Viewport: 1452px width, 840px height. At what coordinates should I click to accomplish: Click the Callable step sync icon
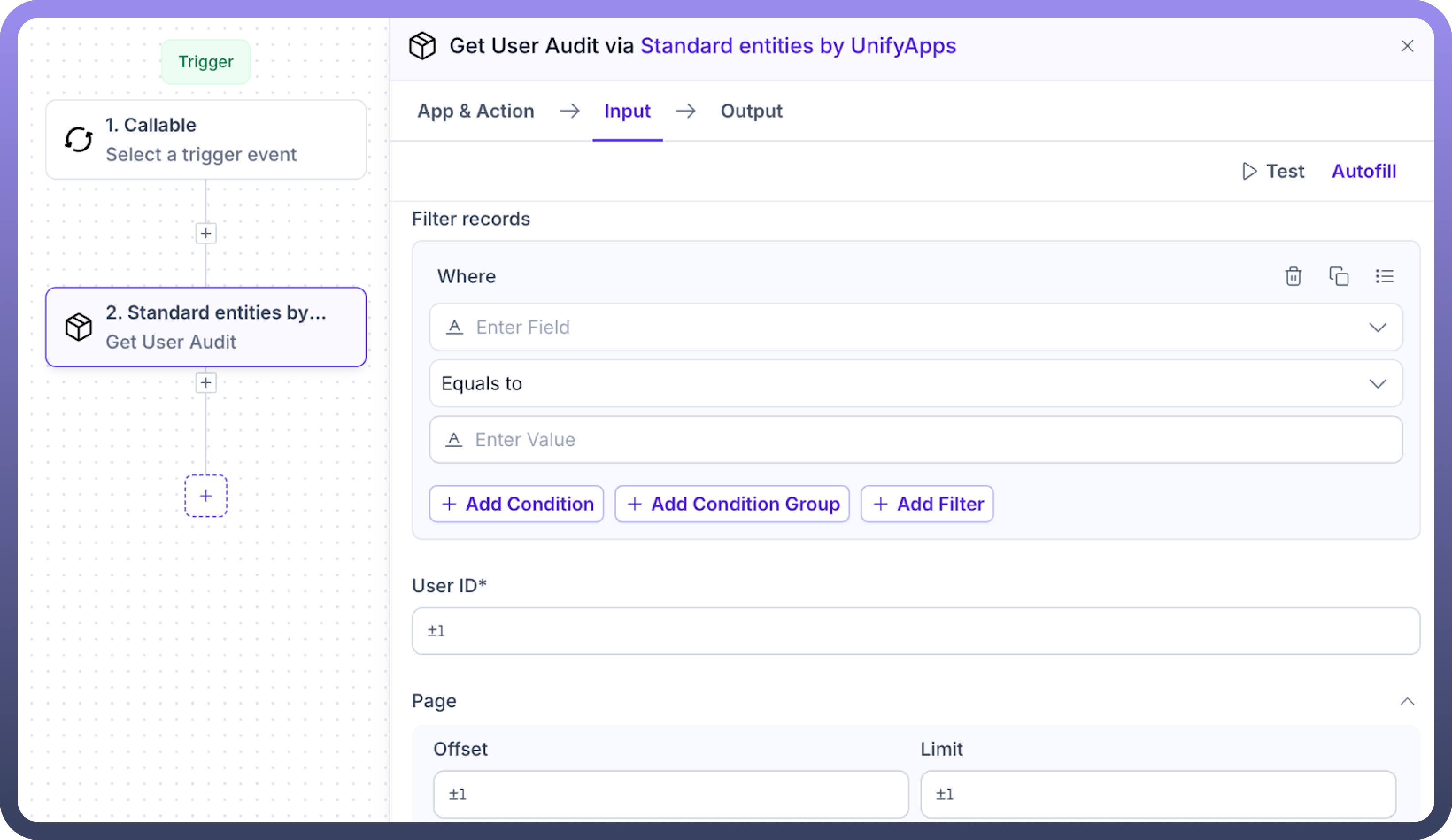click(x=78, y=139)
